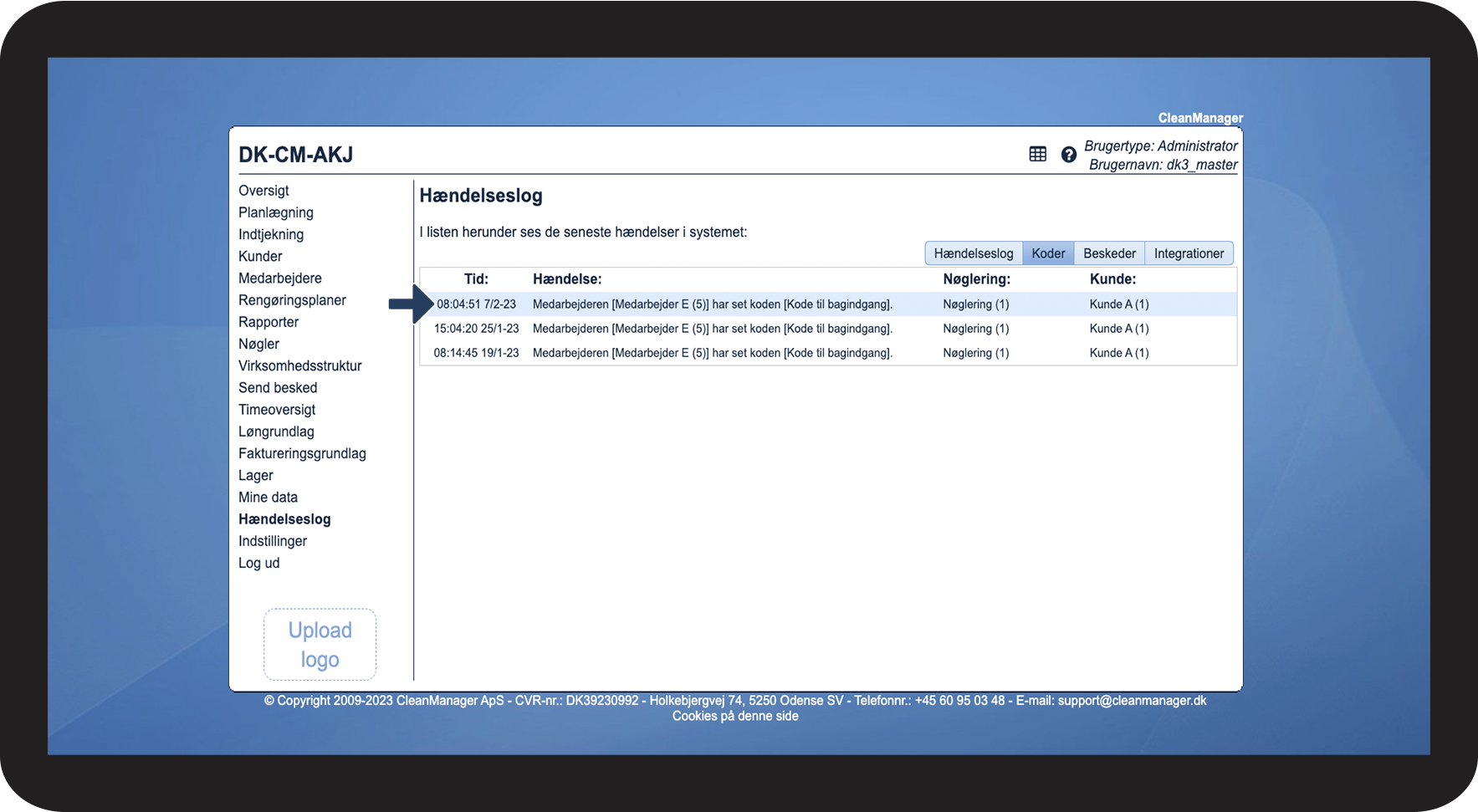Select the log entry at 08:04:51 7/2-23
Screen dimensions: 1478x812
828,304
